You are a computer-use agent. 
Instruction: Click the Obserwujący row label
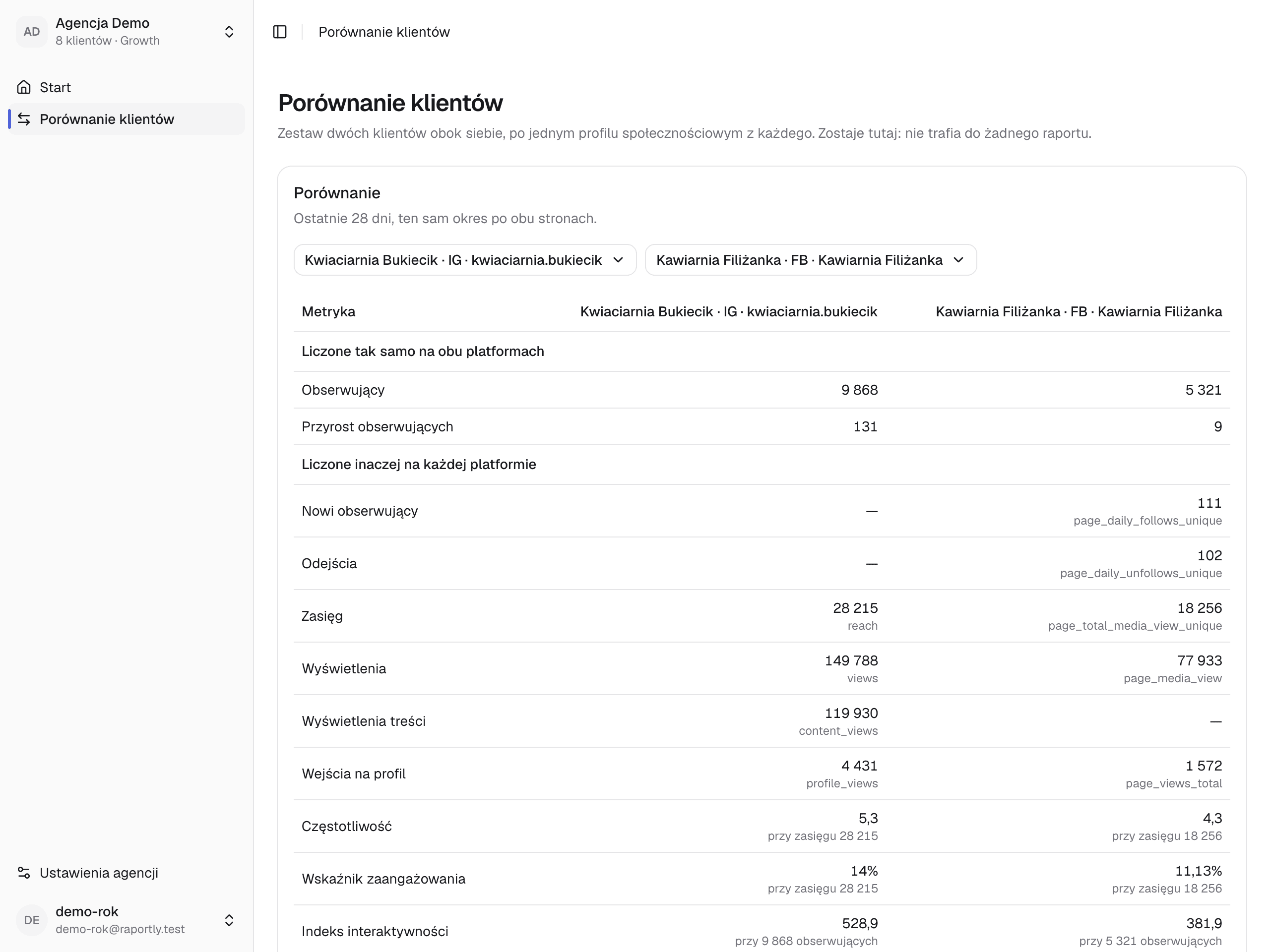[343, 390]
